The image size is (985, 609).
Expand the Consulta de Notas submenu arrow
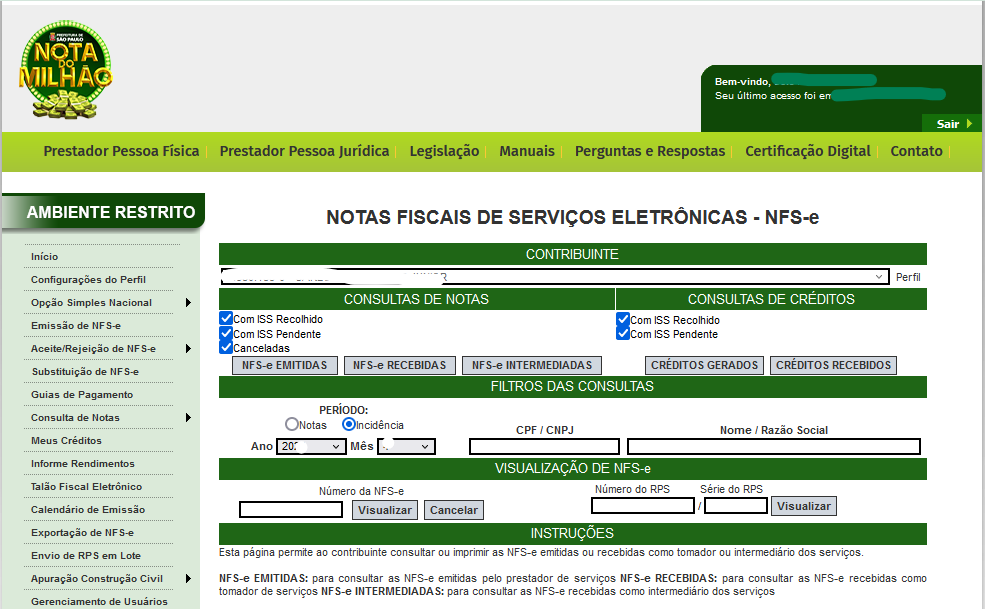pos(188,418)
